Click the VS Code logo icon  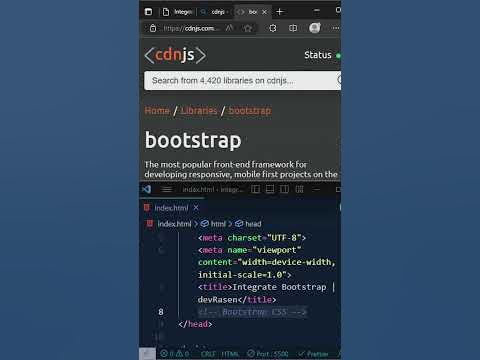(147, 189)
